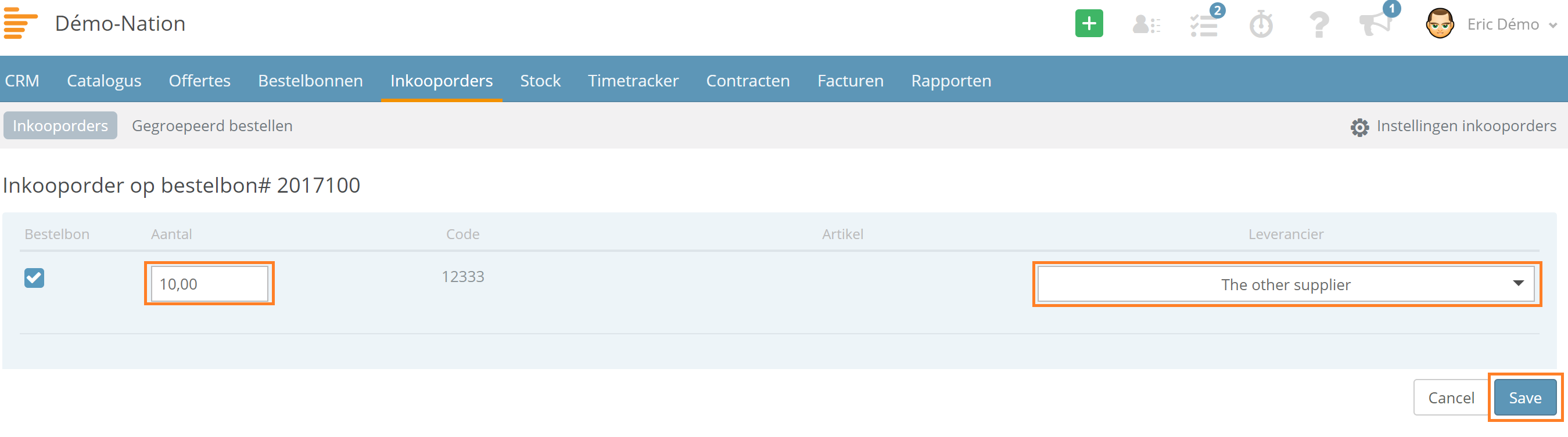Save the purchase order
This screenshot has height=437, width=1568.
[x=1525, y=398]
